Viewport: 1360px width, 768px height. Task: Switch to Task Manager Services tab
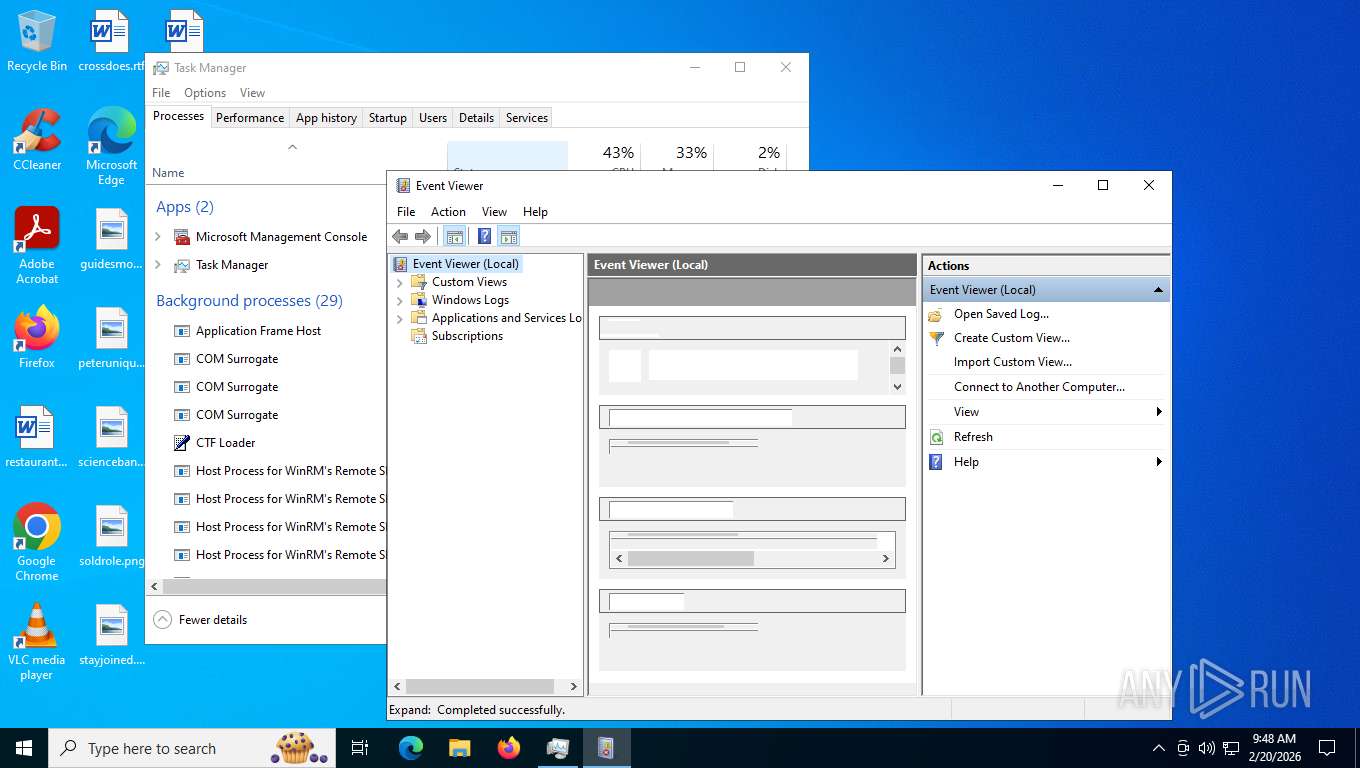pos(527,118)
